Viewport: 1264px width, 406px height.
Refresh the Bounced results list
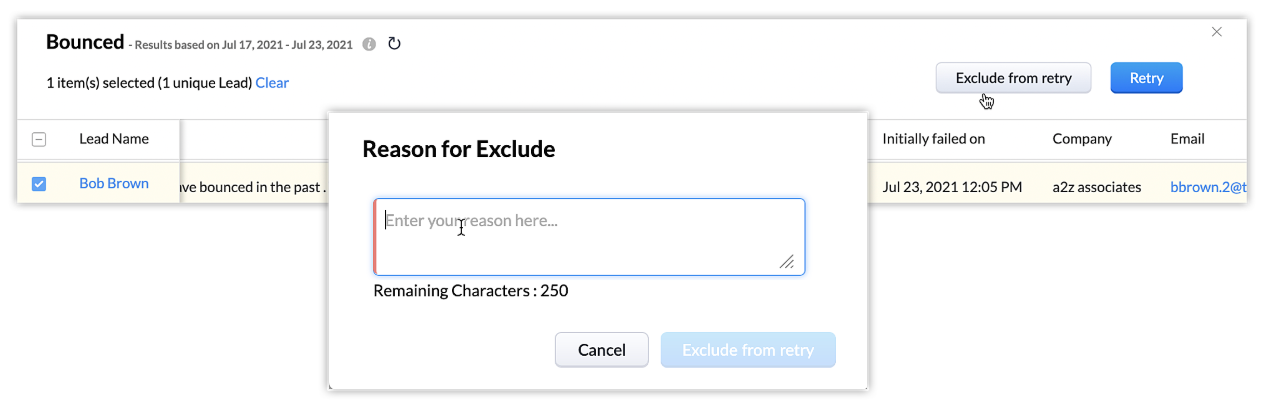394,44
